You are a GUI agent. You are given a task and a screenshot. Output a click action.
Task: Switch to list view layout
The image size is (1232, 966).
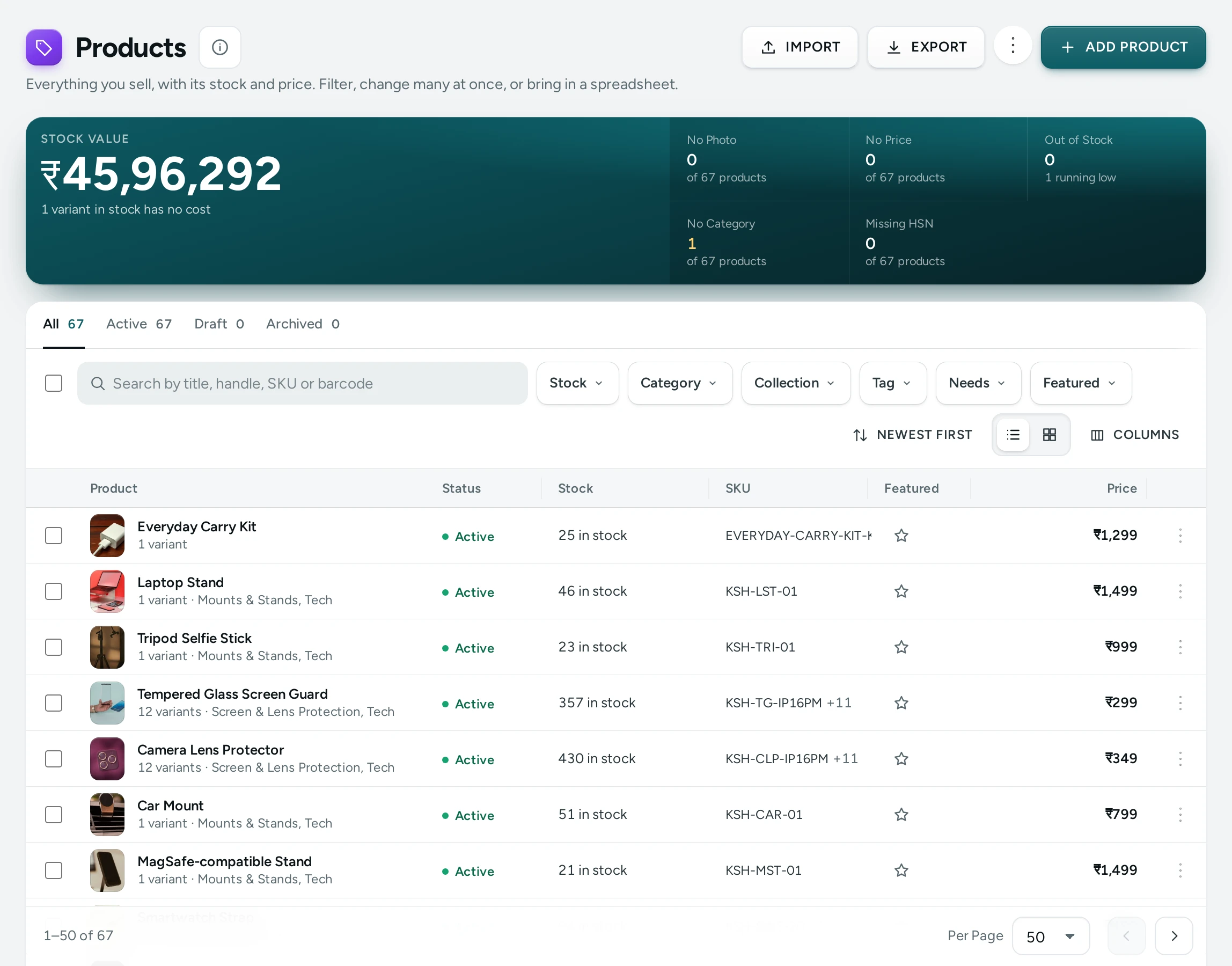pyautogui.click(x=1013, y=434)
